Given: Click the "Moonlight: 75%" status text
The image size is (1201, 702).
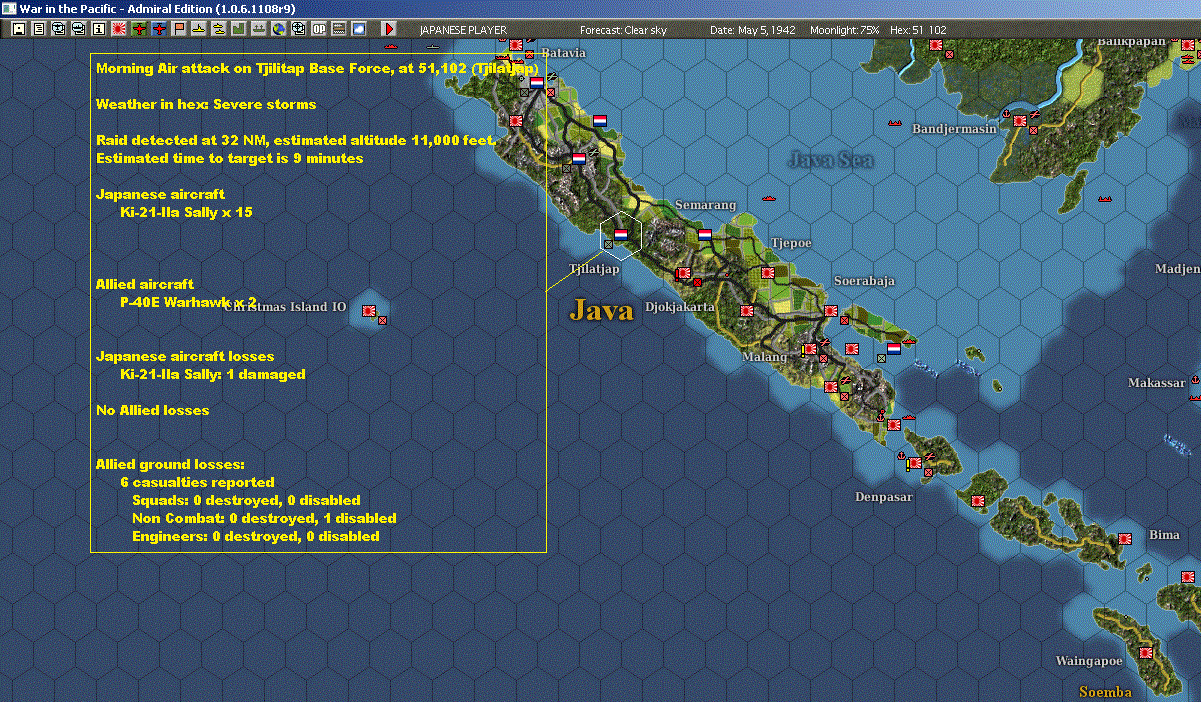Looking at the screenshot, I should pos(845,30).
